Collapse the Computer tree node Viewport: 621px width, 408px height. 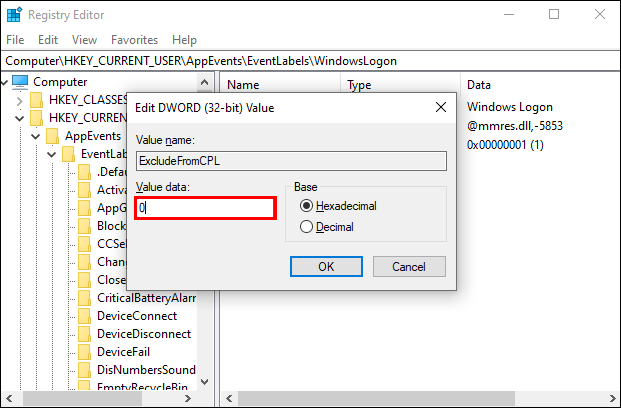[6, 82]
